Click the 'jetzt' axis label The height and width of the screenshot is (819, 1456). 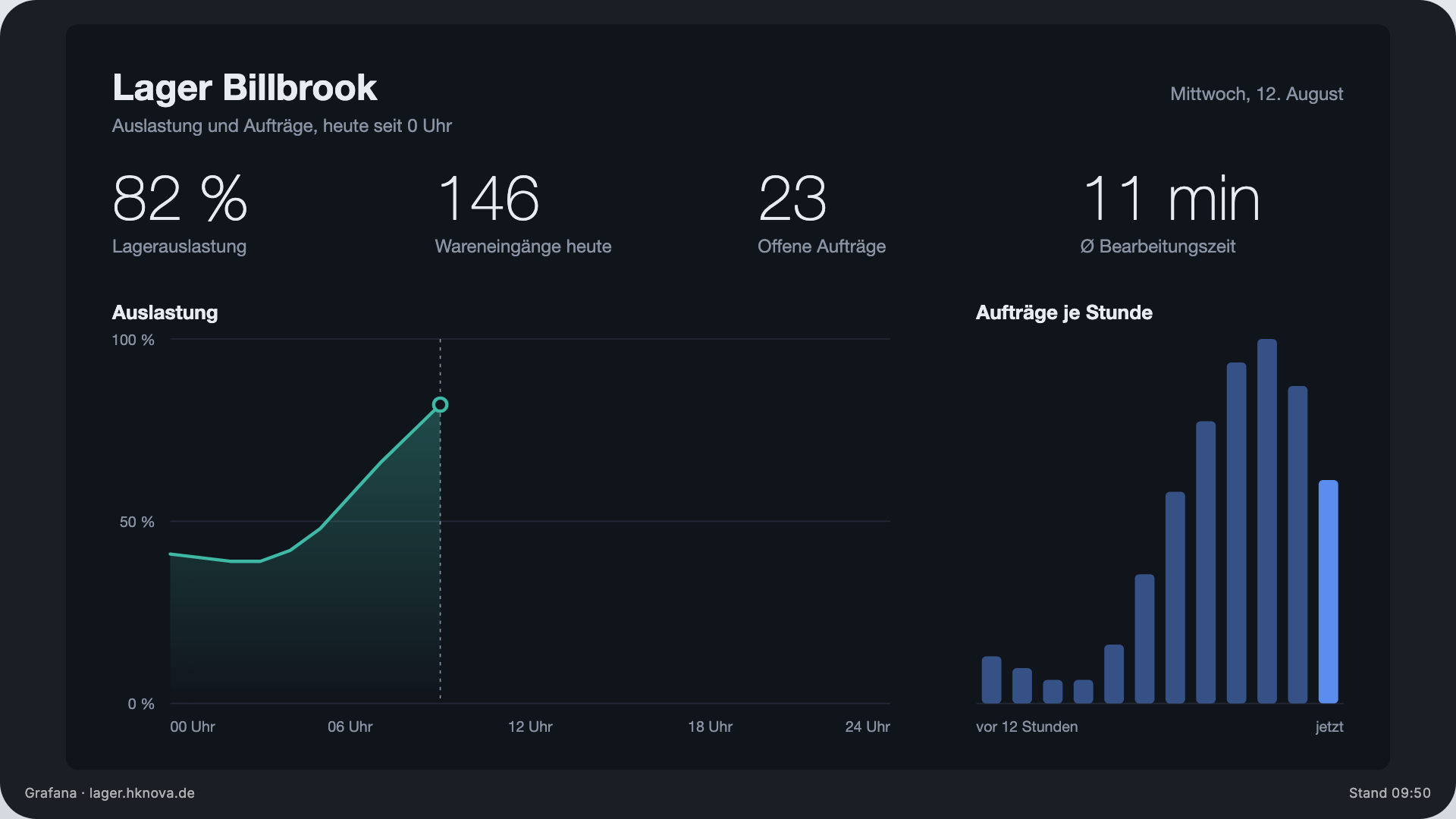tap(1329, 726)
